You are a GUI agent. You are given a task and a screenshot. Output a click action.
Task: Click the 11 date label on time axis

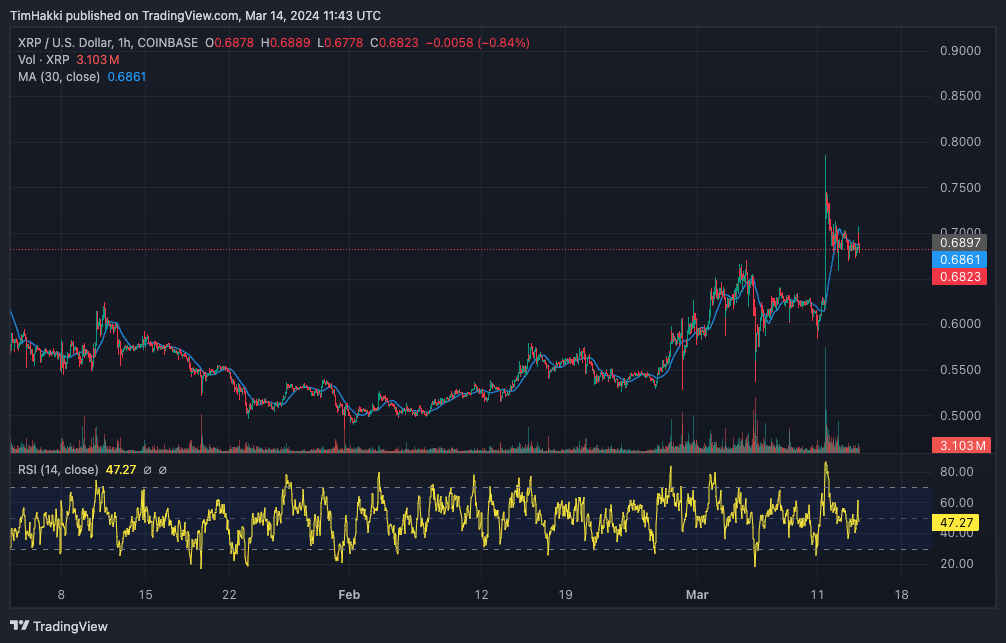point(817,595)
